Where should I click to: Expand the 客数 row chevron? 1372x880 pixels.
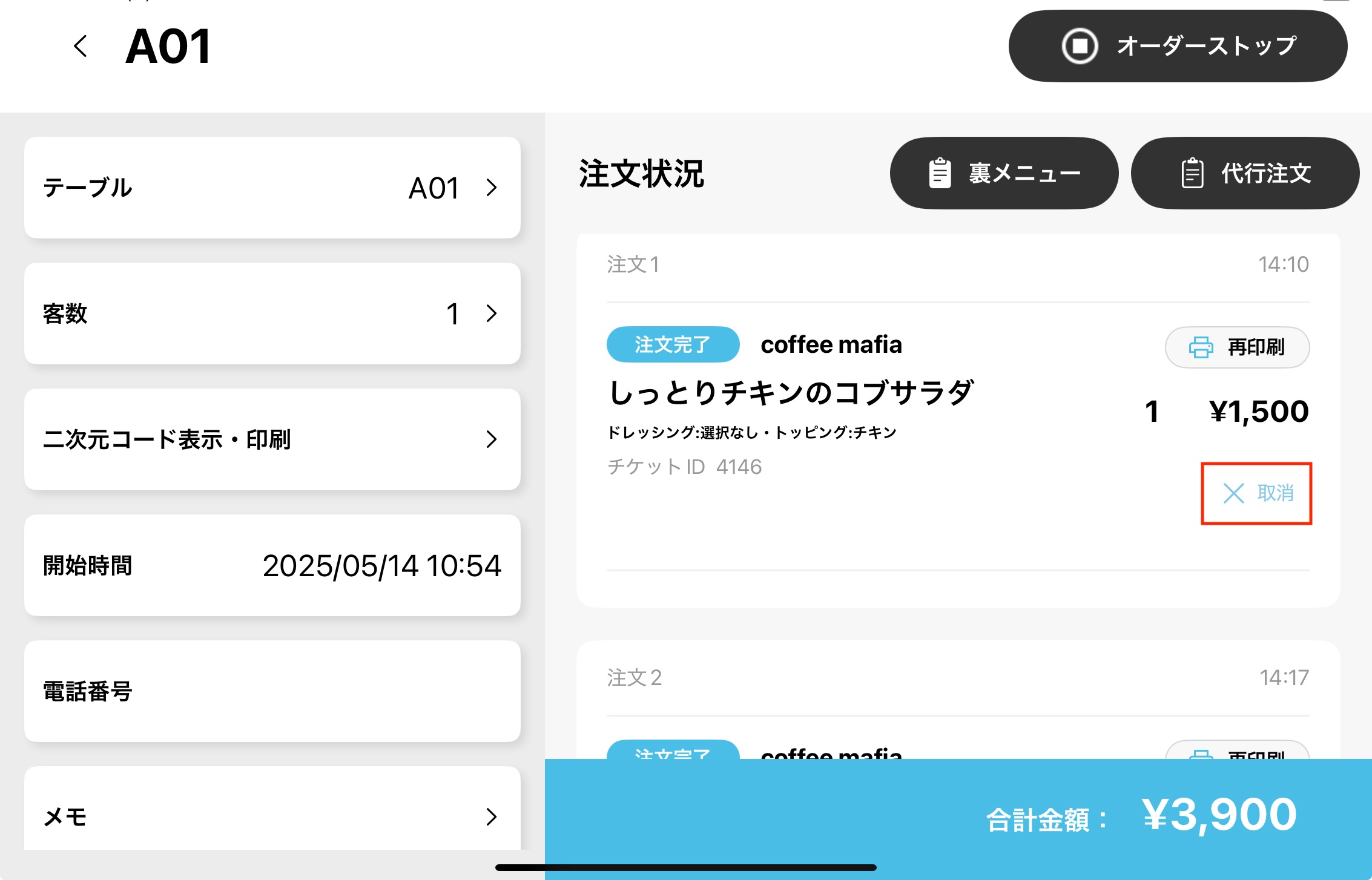click(491, 314)
